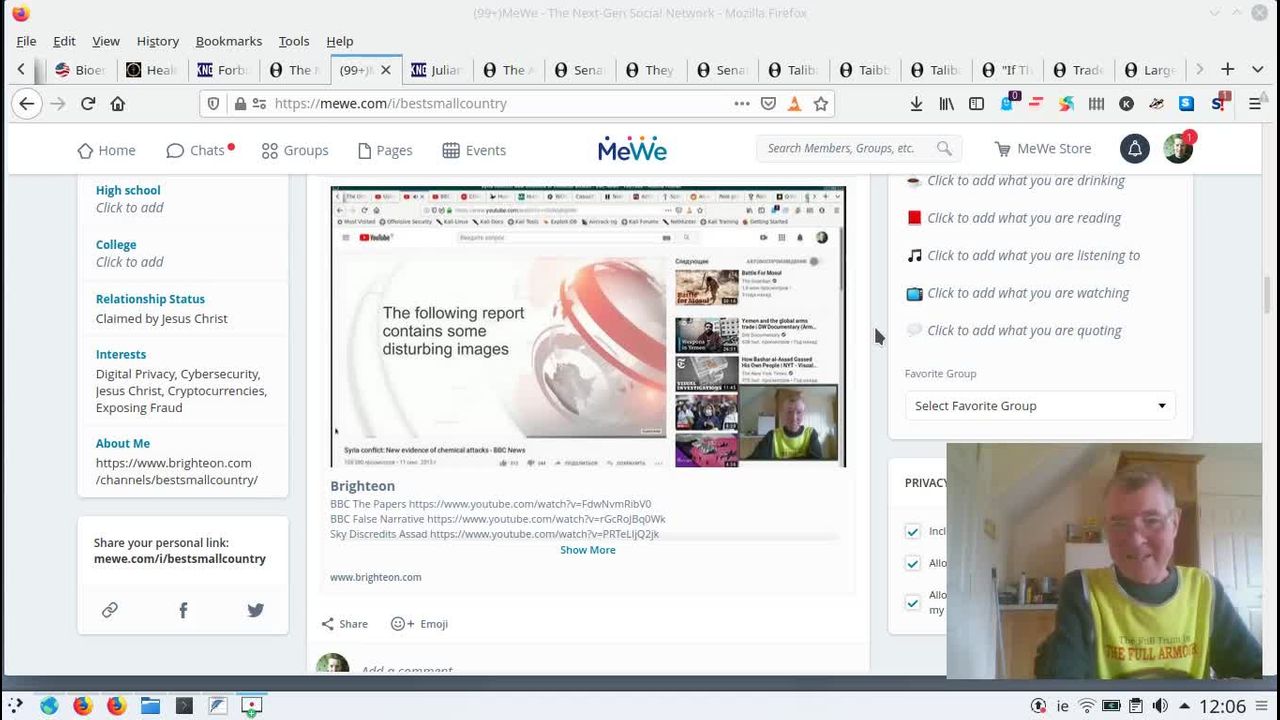Open MeWe notifications bell
Image resolution: width=1280 pixels, height=720 pixels.
pos(1134,149)
